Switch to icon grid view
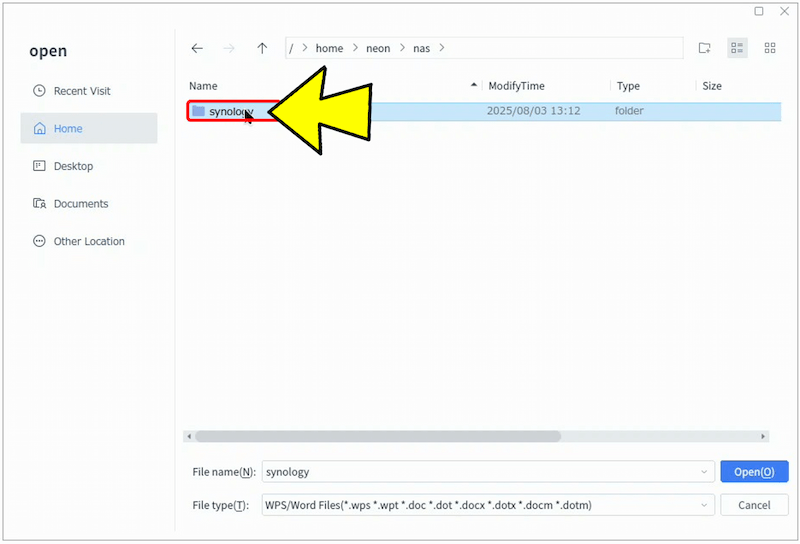The width and height of the screenshot is (800, 544). click(770, 48)
